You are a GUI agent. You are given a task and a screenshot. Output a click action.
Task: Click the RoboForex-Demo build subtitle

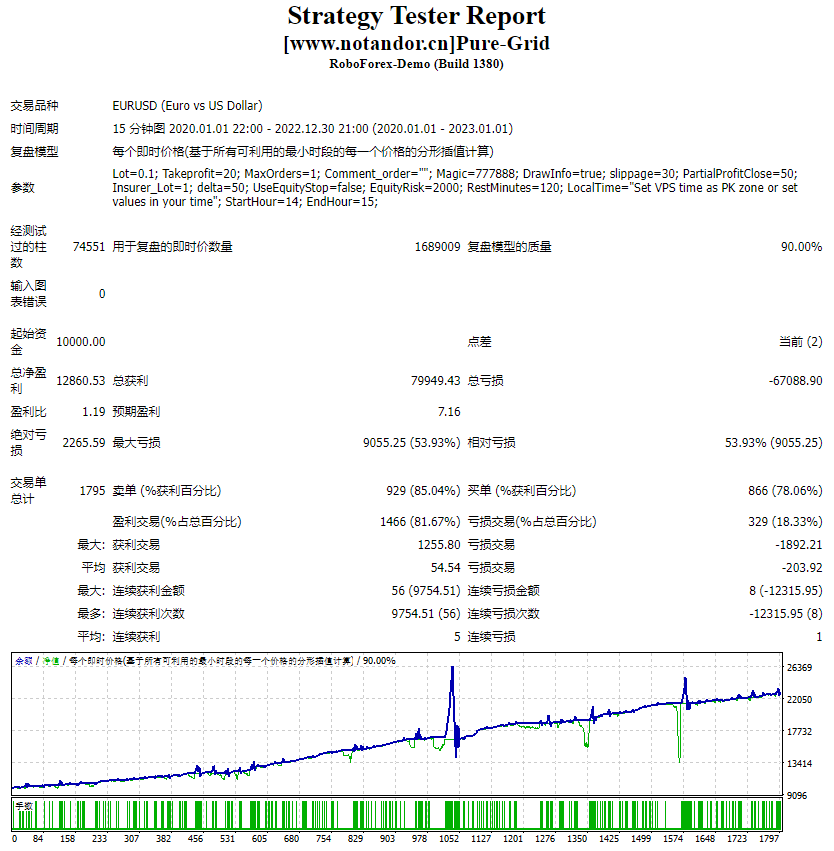click(416, 64)
